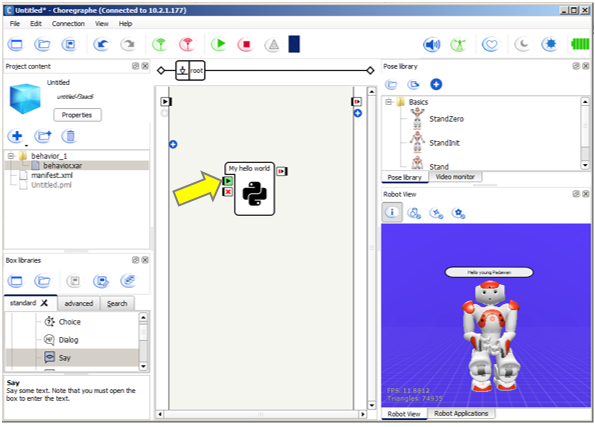Switch to the advanced box library tab

(x=79, y=303)
